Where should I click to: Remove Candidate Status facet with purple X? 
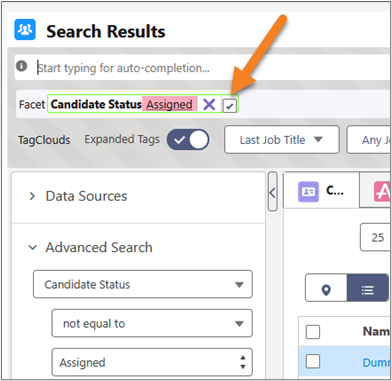pyautogui.click(x=209, y=105)
